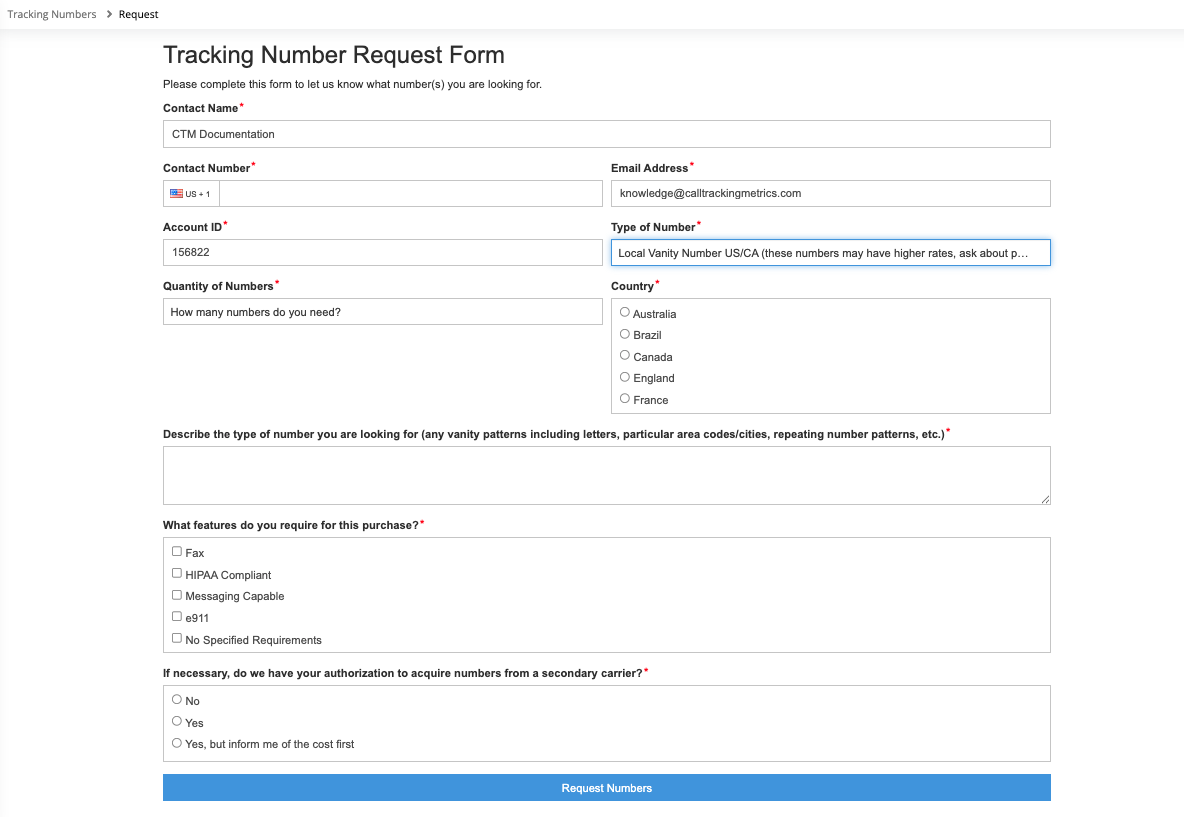Click the Request Numbers button

coord(606,788)
